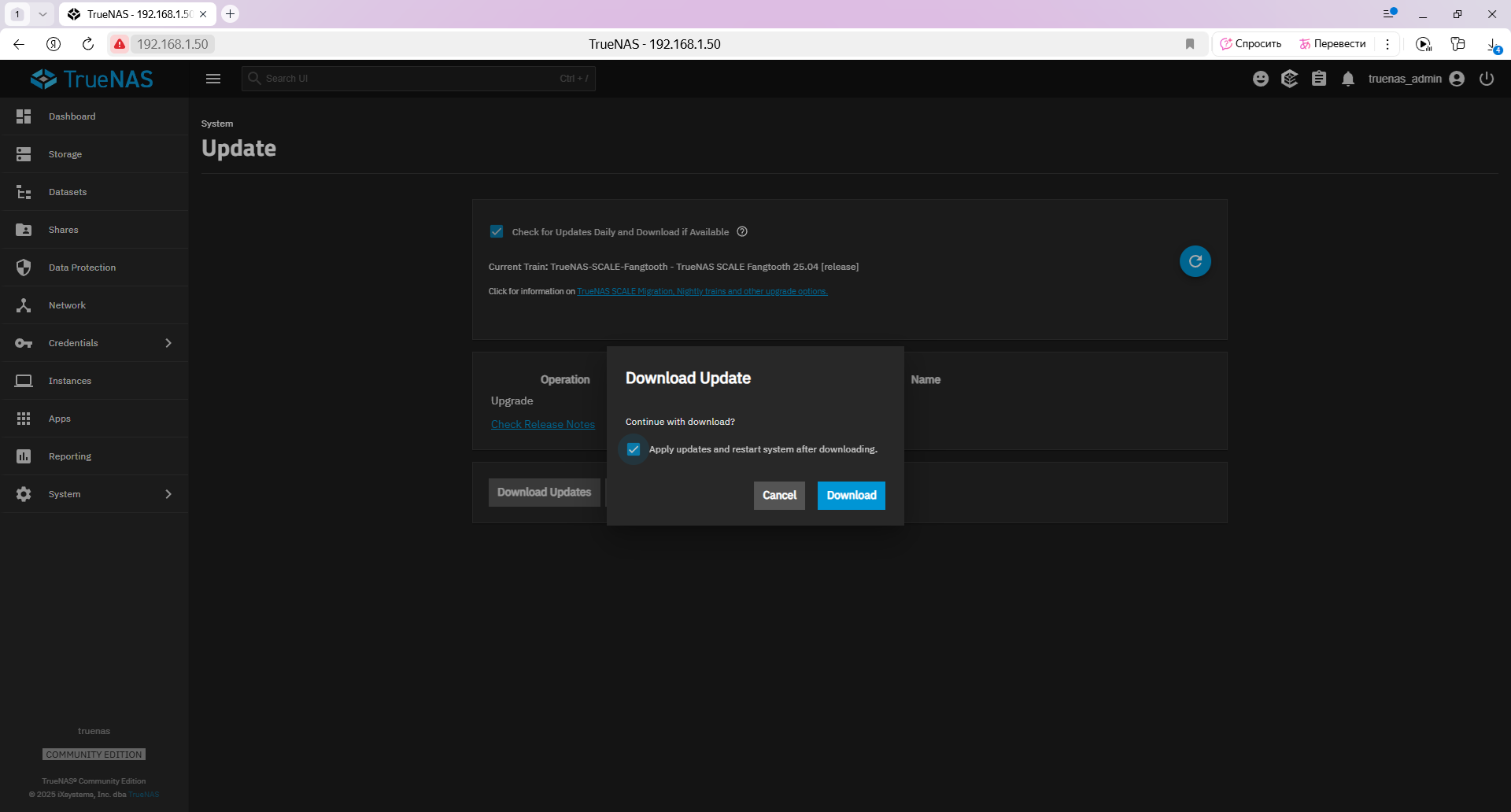
Task: Click the COMMUNITY EDITION badge text
Action: 94,755
